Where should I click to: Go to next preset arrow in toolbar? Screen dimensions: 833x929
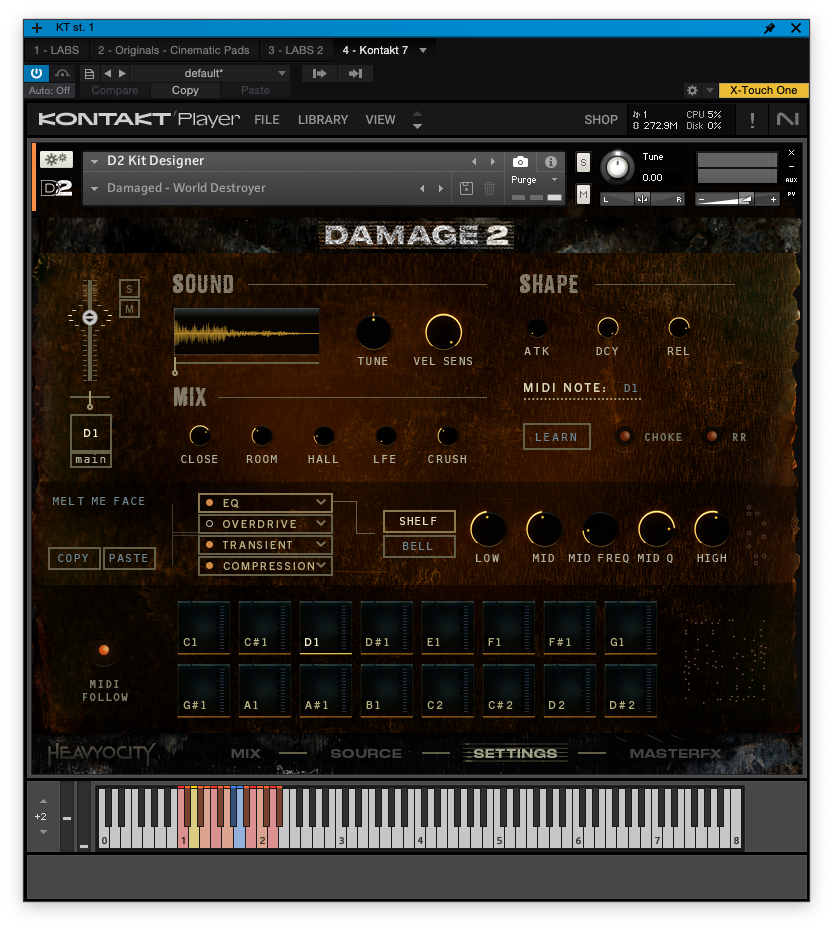point(122,73)
